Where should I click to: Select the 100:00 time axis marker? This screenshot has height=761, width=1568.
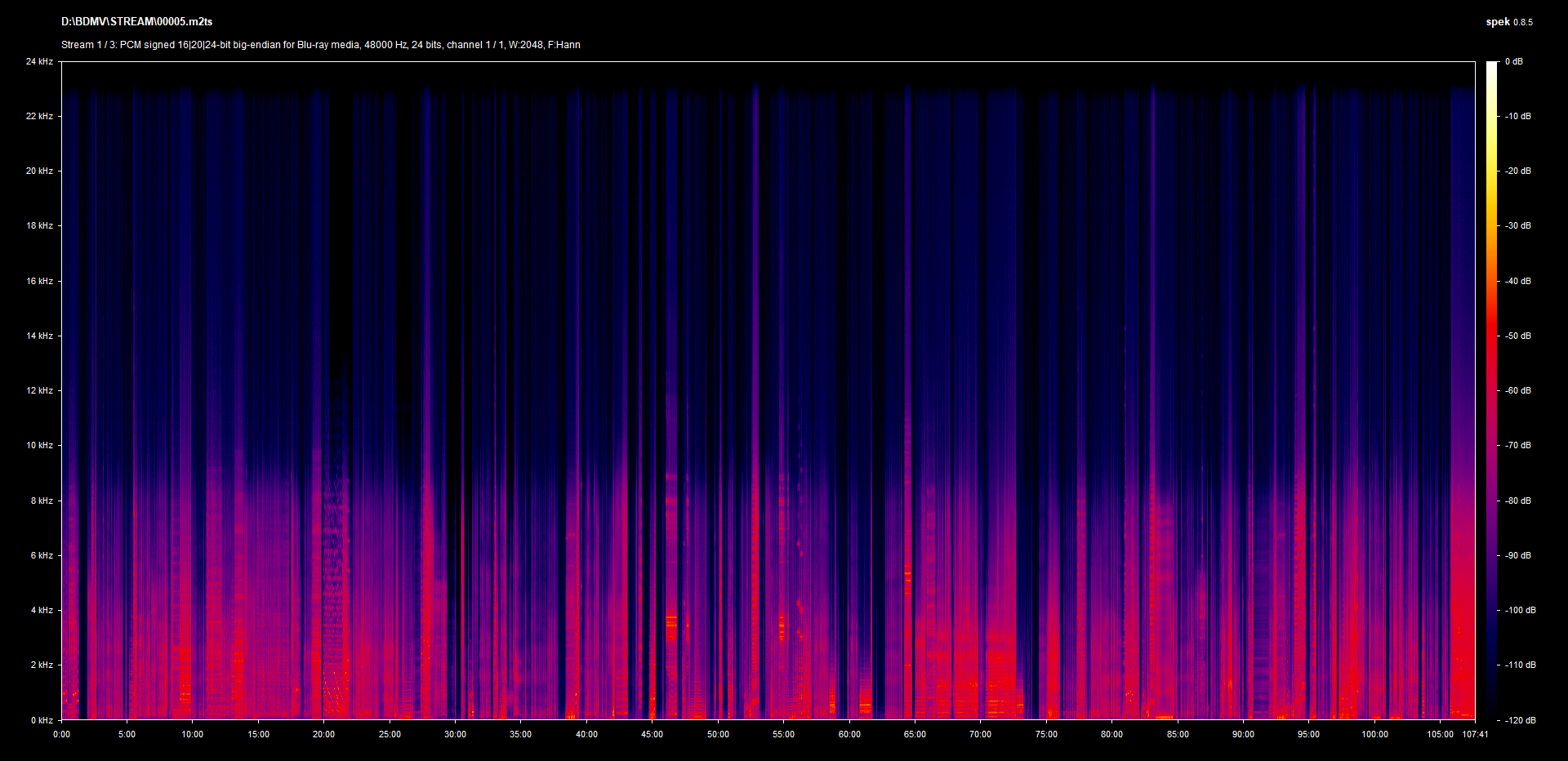1374,735
